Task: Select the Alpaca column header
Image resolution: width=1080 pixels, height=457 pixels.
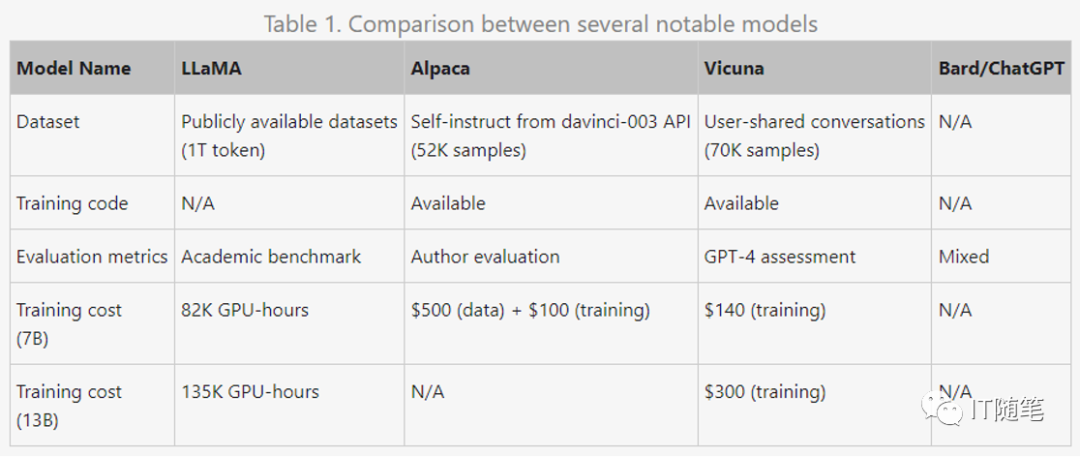Action: (440, 69)
